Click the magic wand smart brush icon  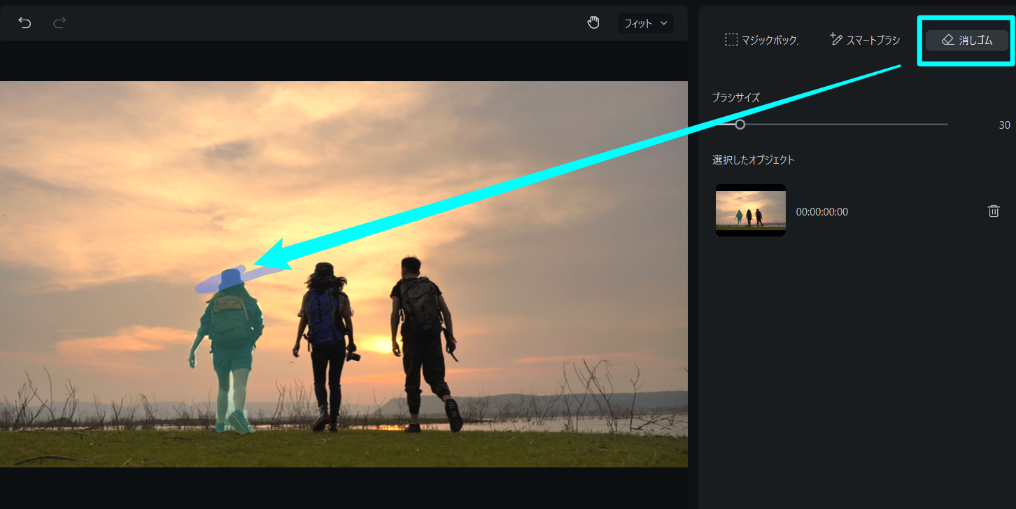click(x=836, y=40)
